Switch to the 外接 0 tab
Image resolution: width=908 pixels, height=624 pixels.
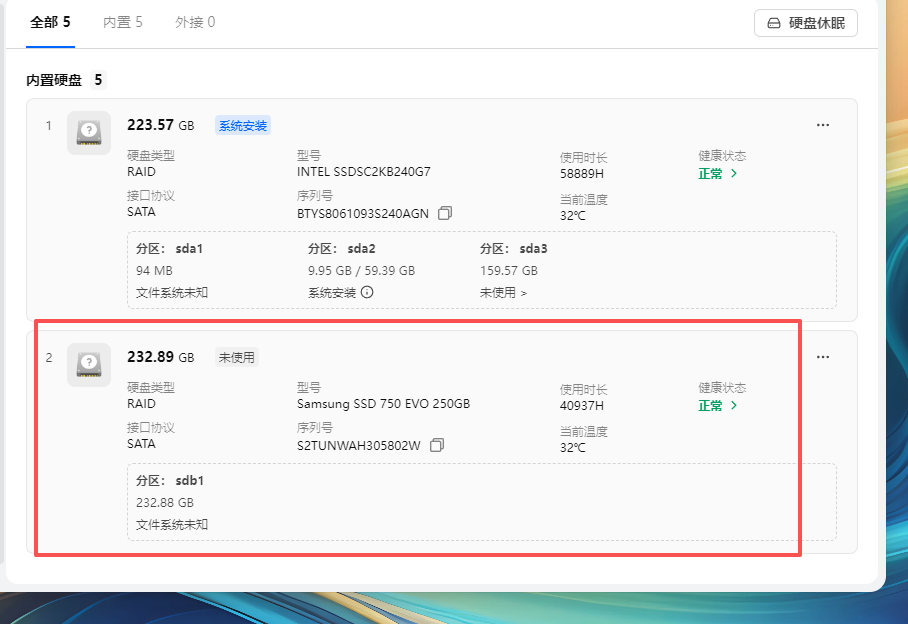[195, 22]
